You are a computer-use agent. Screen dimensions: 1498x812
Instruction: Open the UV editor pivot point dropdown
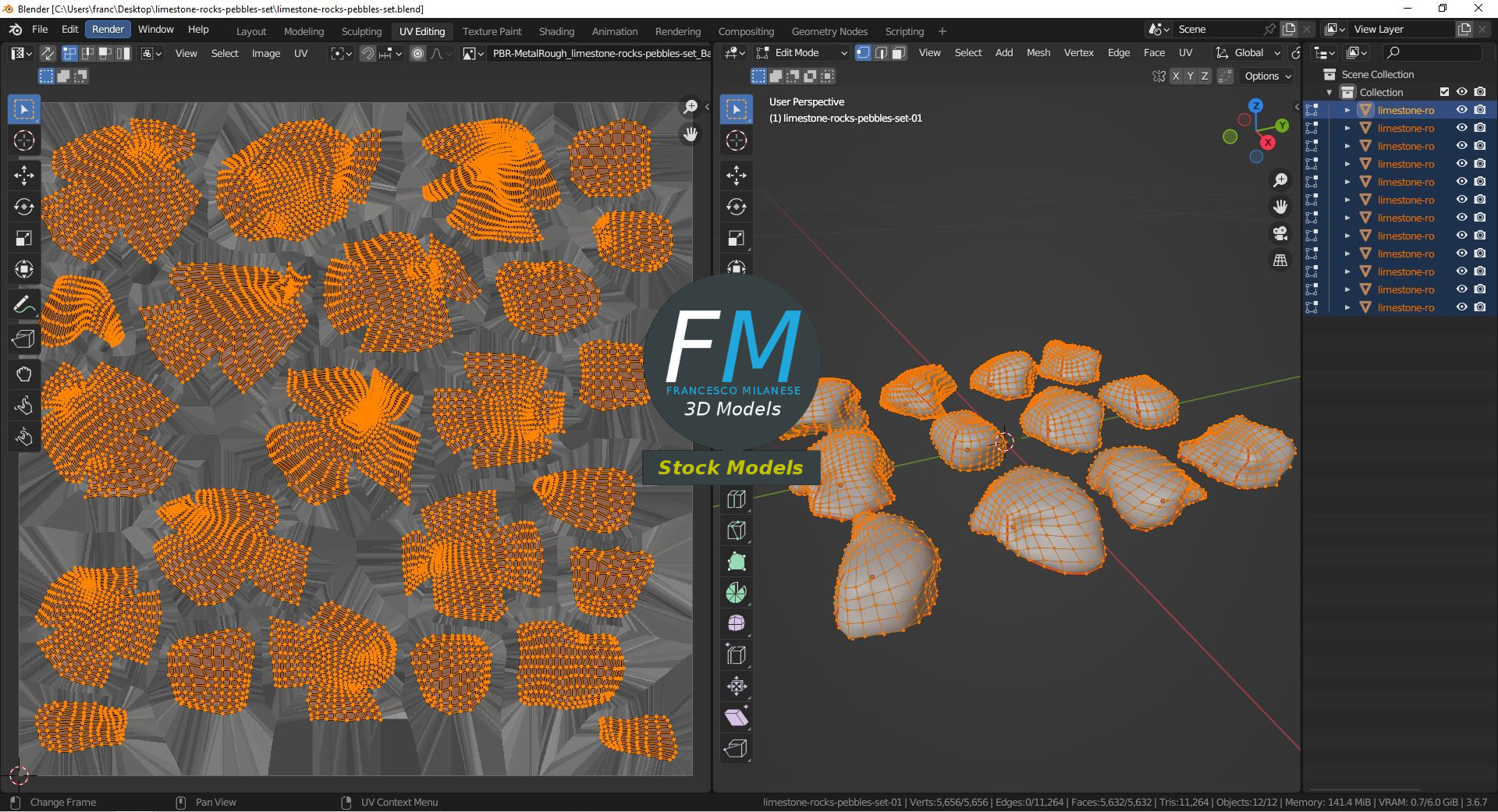pyautogui.click(x=341, y=53)
